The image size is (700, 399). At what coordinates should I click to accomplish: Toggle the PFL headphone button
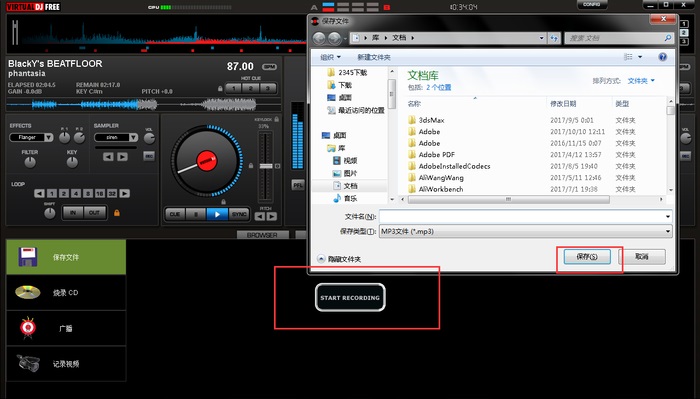[298, 185]
